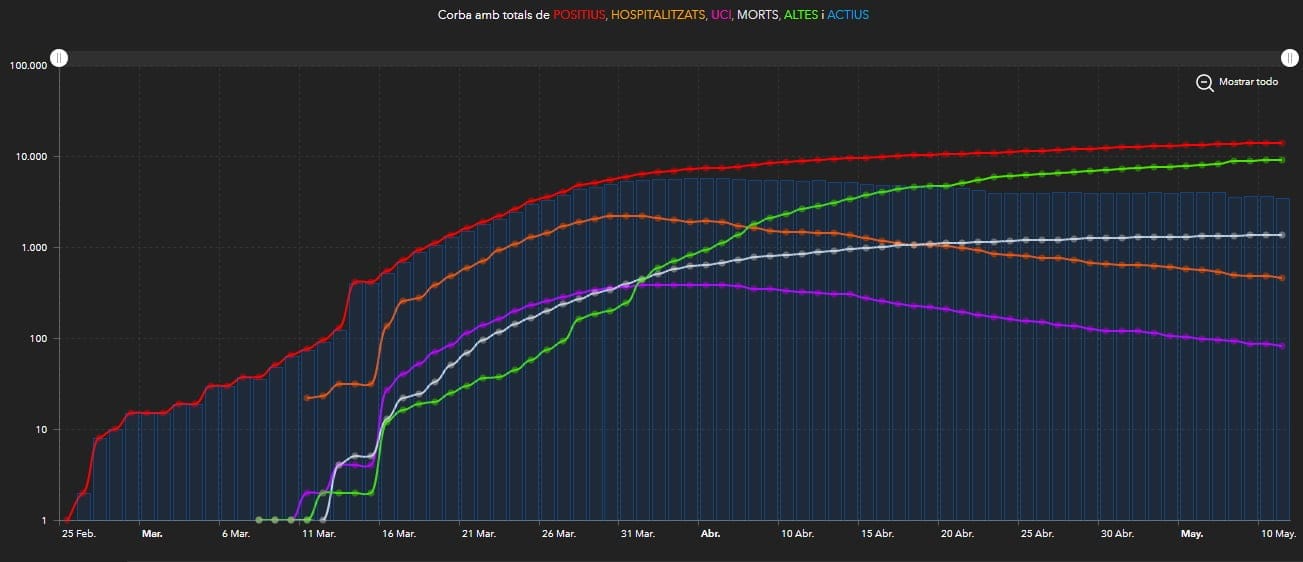Image resolution: width=1303 pixels, height=562 pixels.
Task: Click the 10.000 y-axis label
Action: [31, 157]
